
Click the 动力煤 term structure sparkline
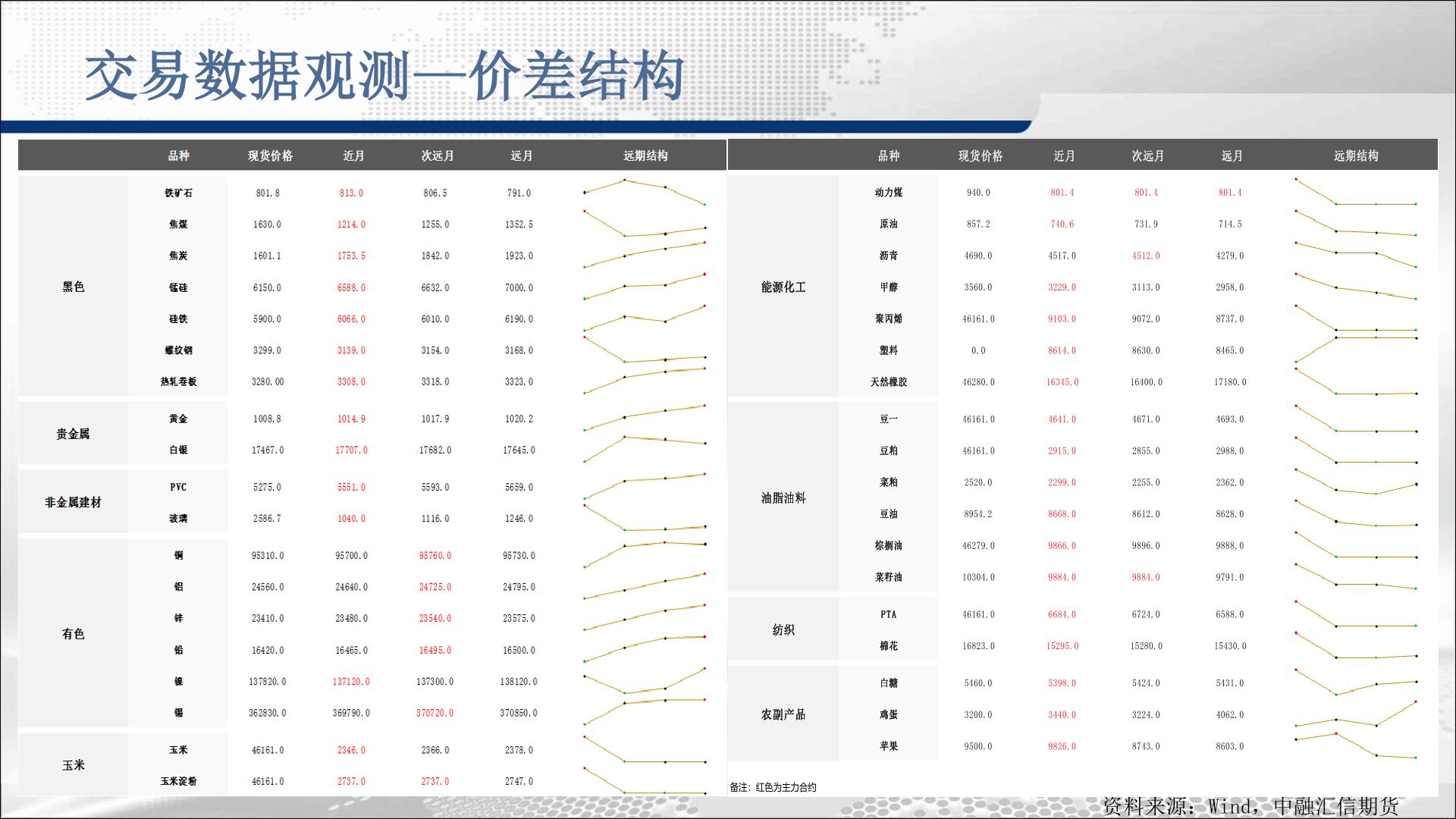pos(1356,193)
